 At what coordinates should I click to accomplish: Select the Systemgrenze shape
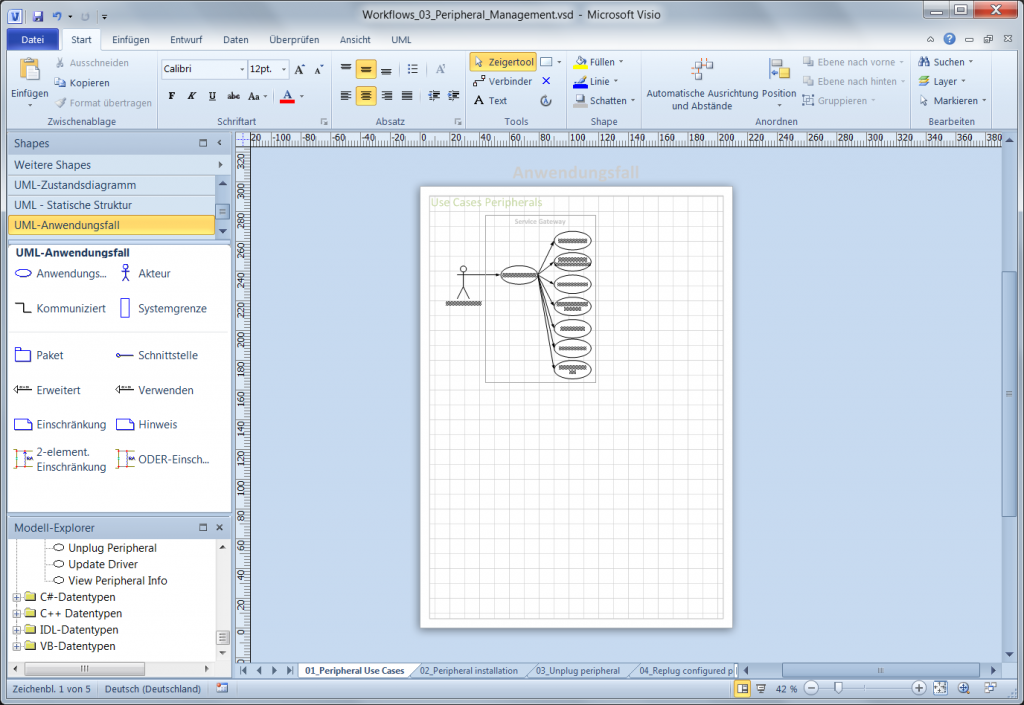163,308
